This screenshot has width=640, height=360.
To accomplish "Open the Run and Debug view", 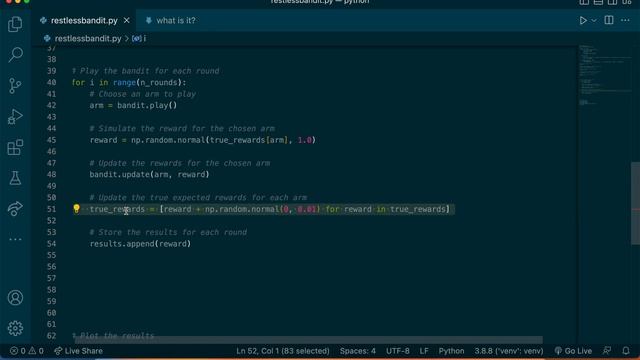I will 15,117.
